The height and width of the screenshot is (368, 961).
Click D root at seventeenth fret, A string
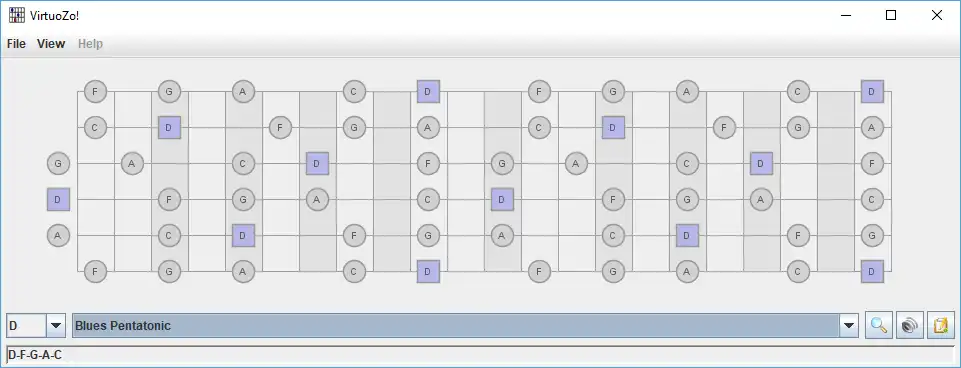pos(687,235)
